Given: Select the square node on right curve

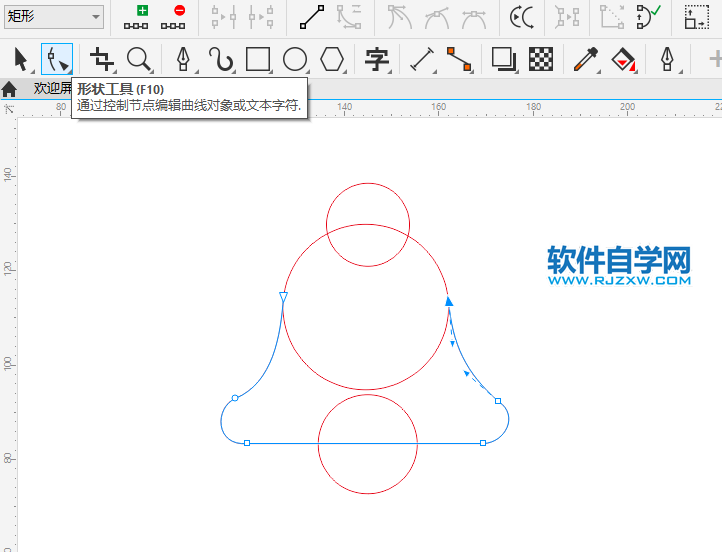Looking at the screenshot, I should click(x=498, y=401).
